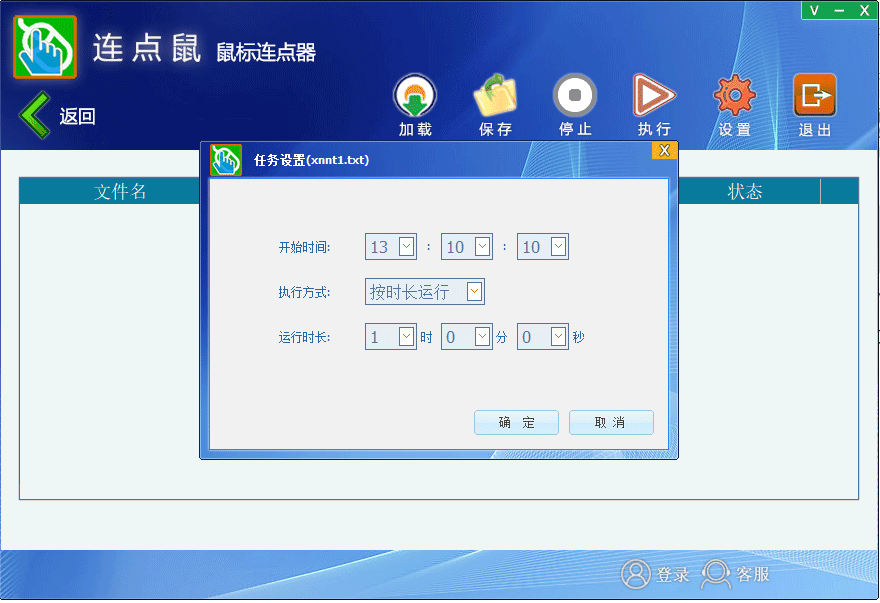
Task: Close the main 连点鼠 window
Action: tap(865, 10)
